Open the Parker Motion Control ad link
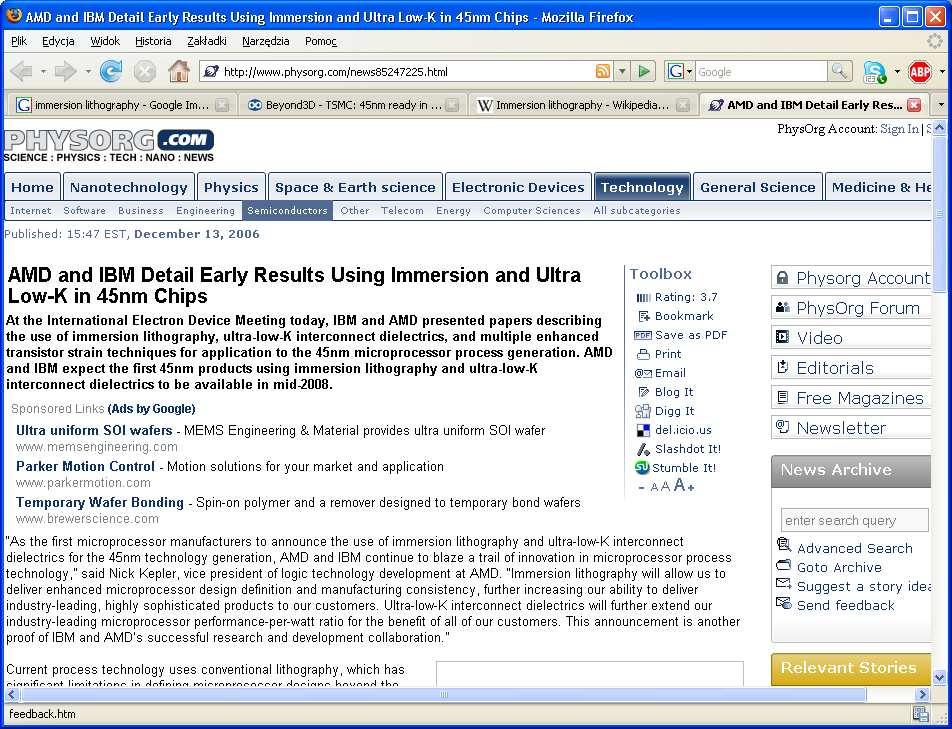Viewport: 952px width, 729px height. [85, 466]
